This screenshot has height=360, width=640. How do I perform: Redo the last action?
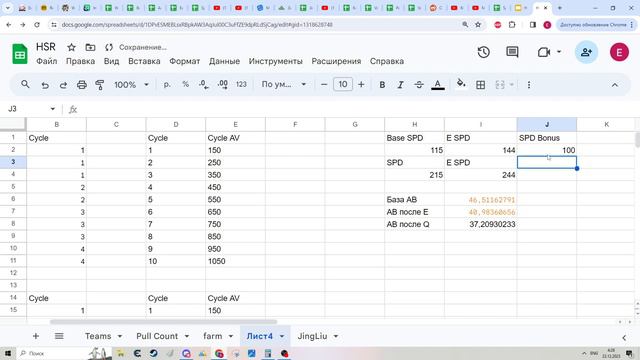coord(63,85)
